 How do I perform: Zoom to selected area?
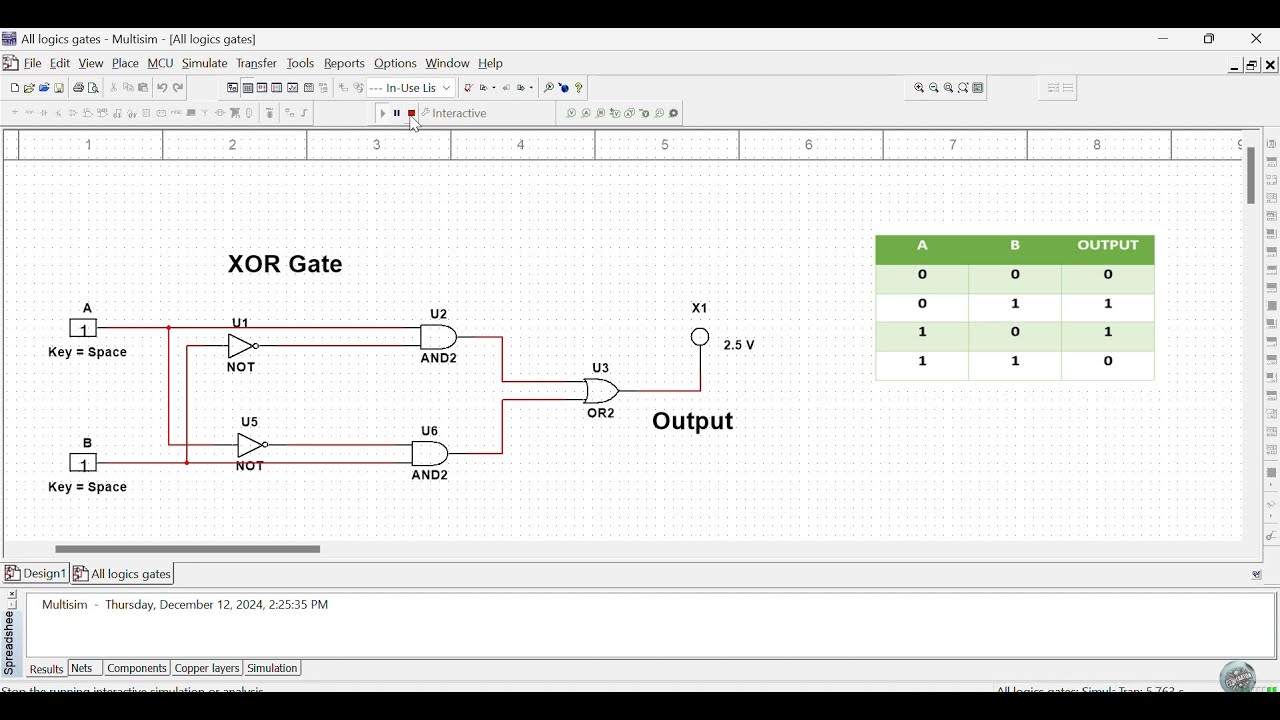949,88
